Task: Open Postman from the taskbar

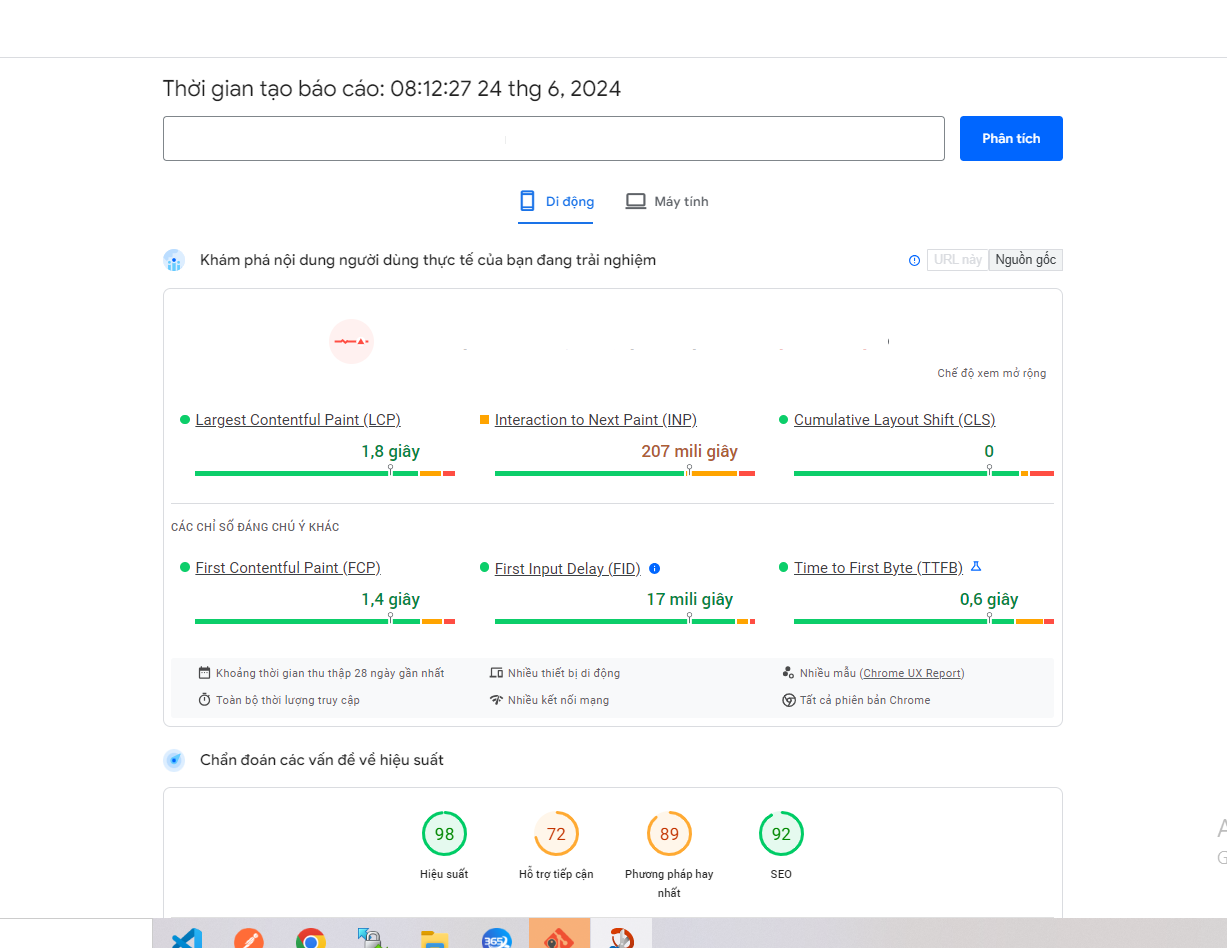Action: tap(249, 938)
